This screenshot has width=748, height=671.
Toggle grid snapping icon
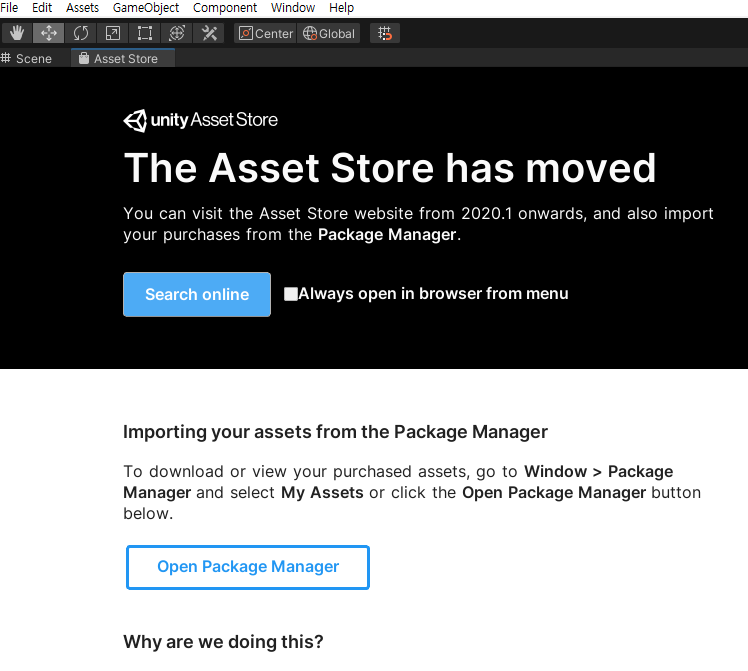385,33
